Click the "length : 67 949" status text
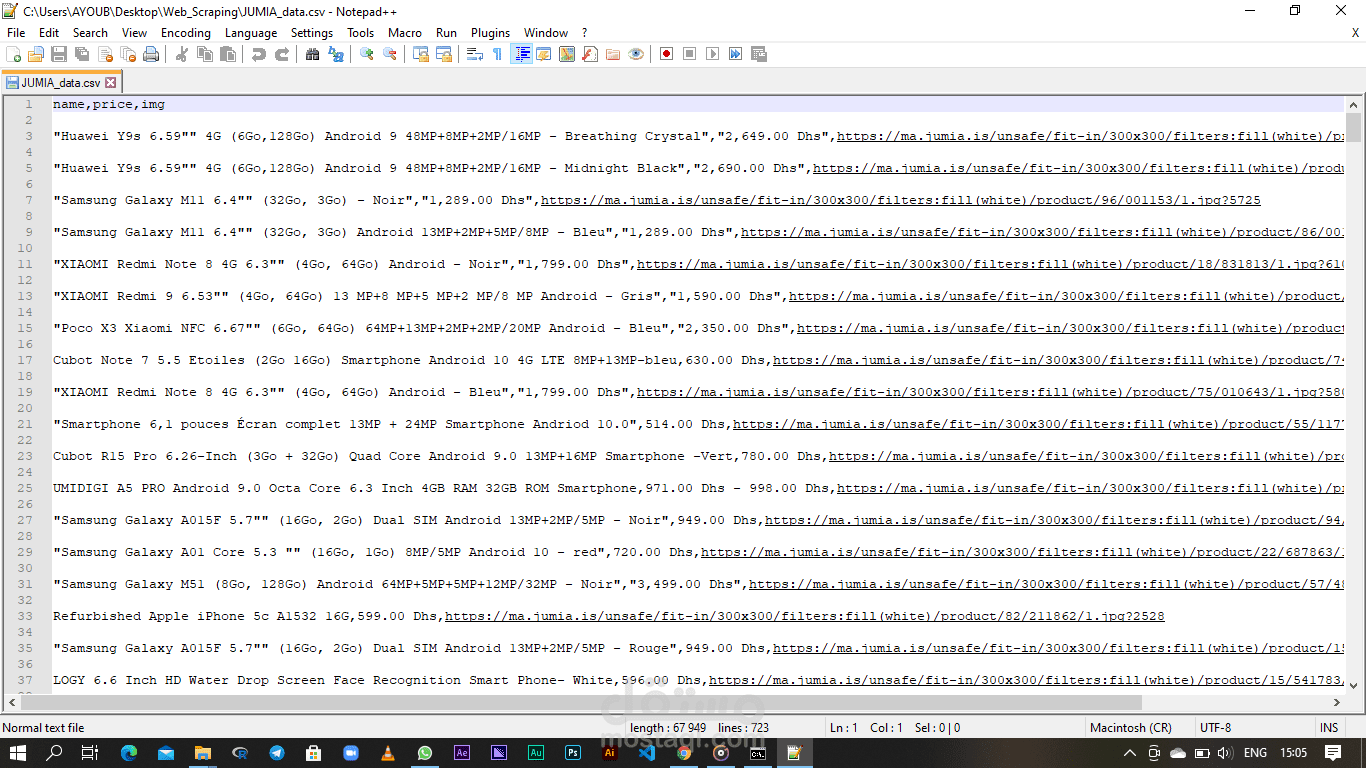This screenshot has width=1366, height=768. (668, 728)
